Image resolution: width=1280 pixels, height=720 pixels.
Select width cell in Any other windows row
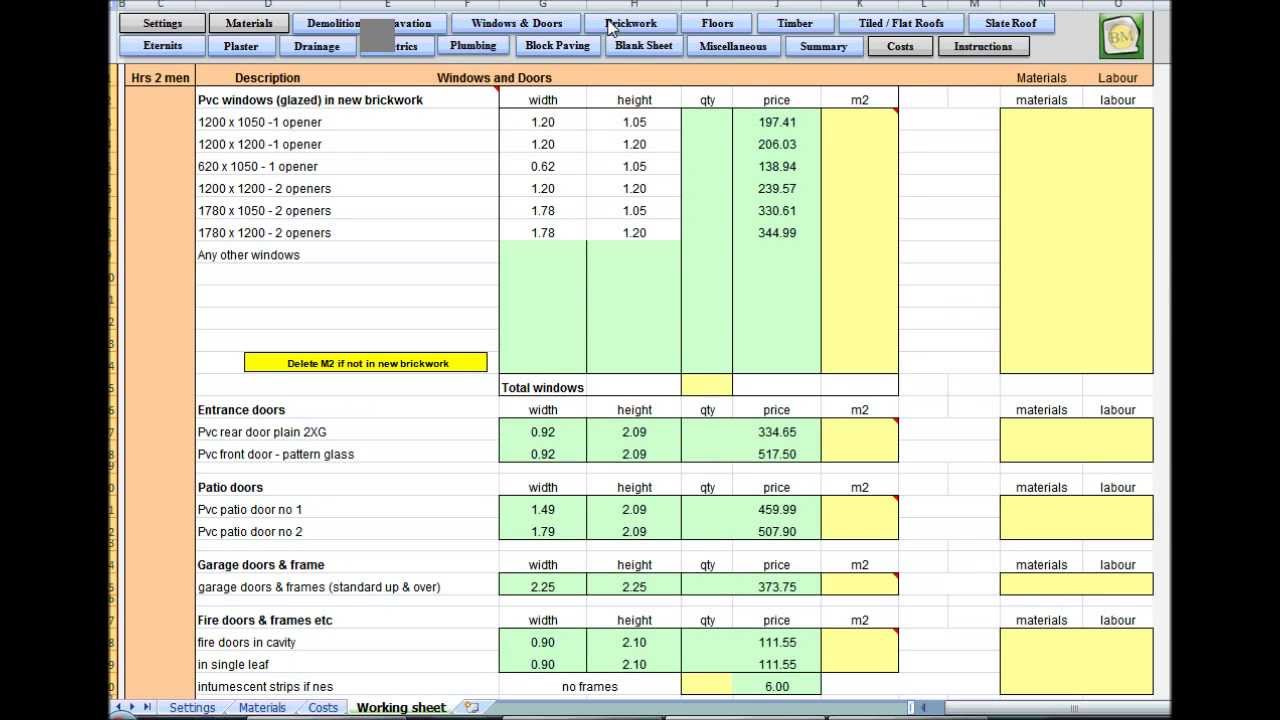[x=543, y=255]
